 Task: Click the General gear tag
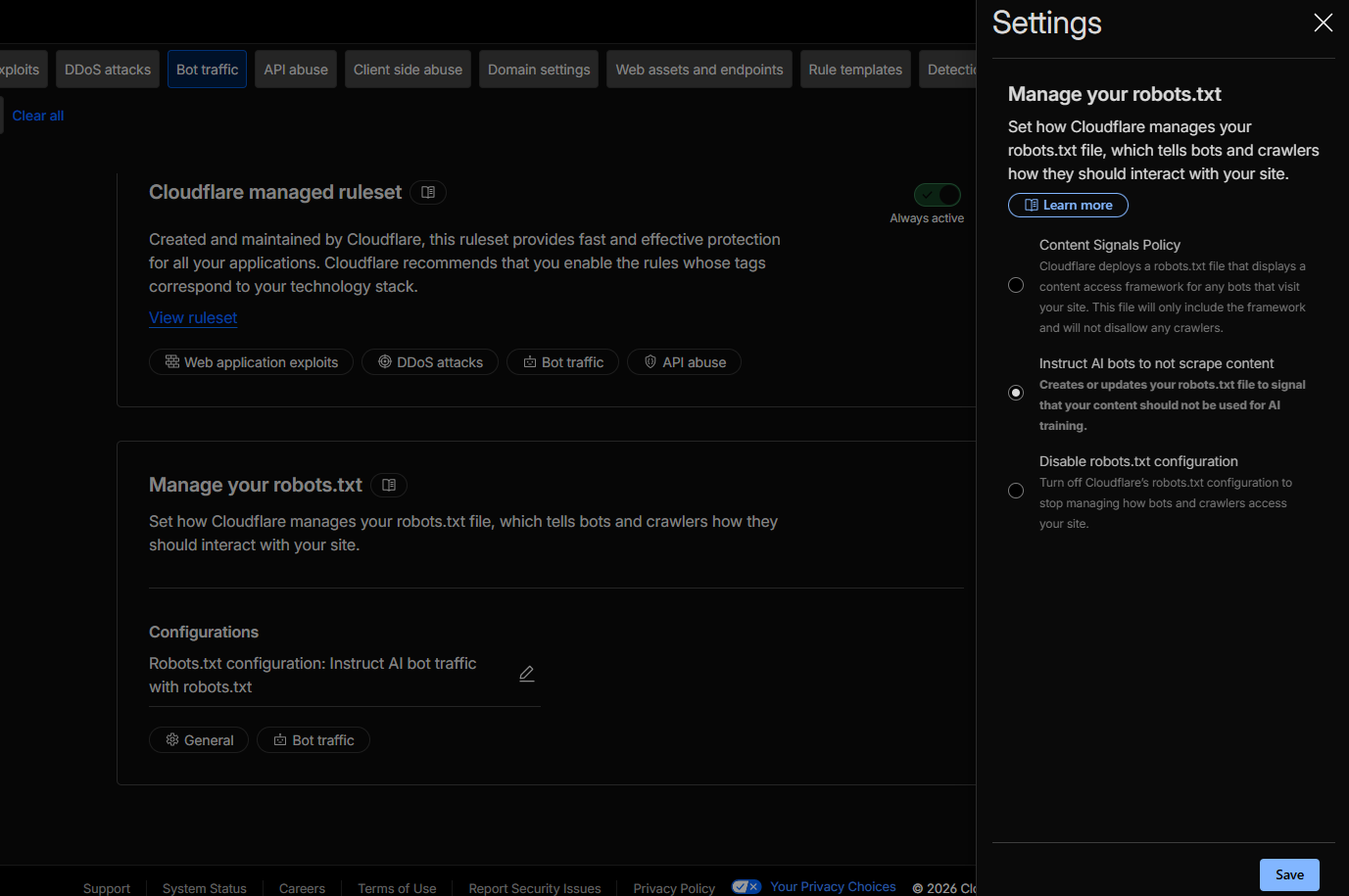tap(199, 740)
